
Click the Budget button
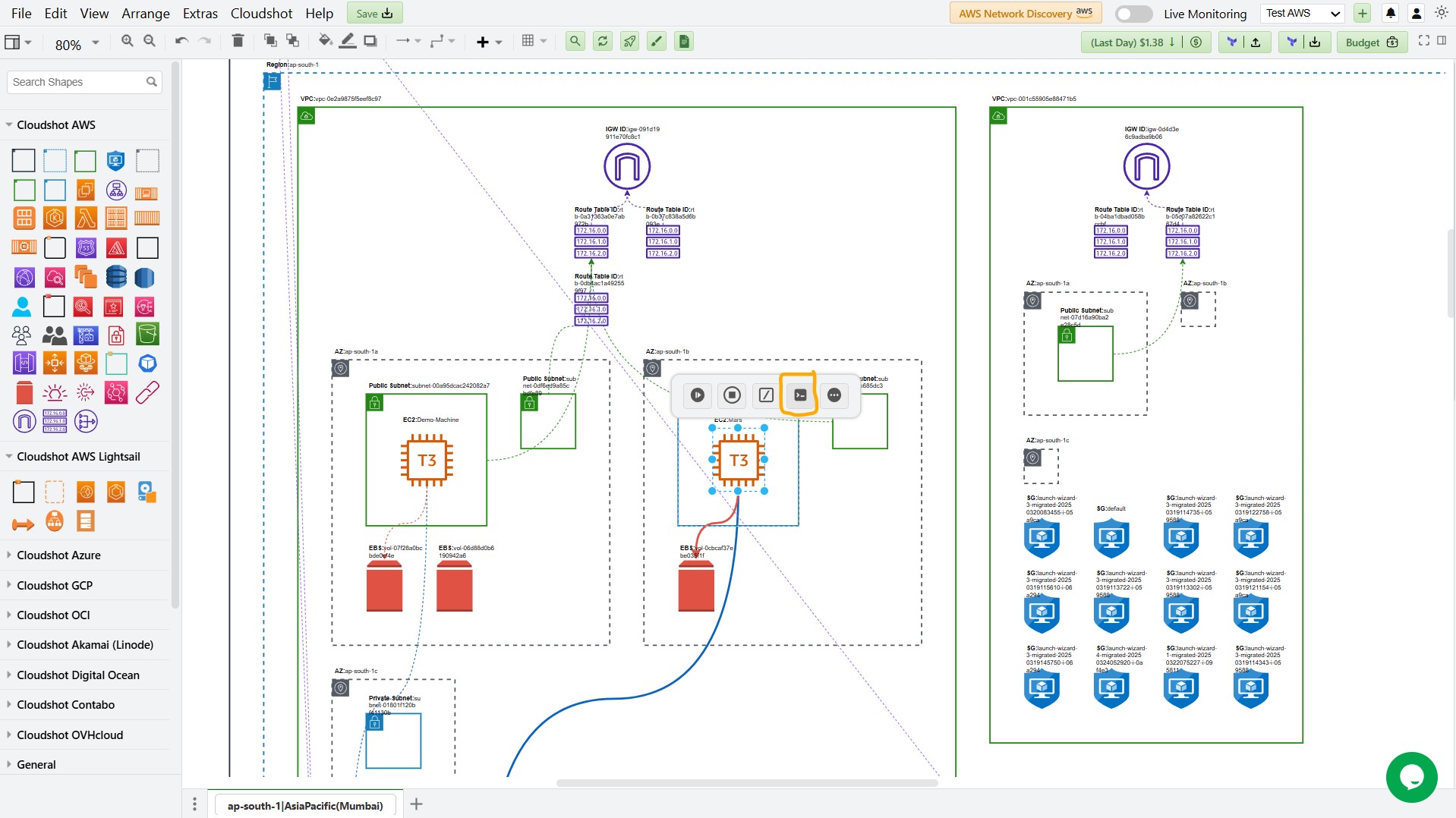tap(1372, 42)
